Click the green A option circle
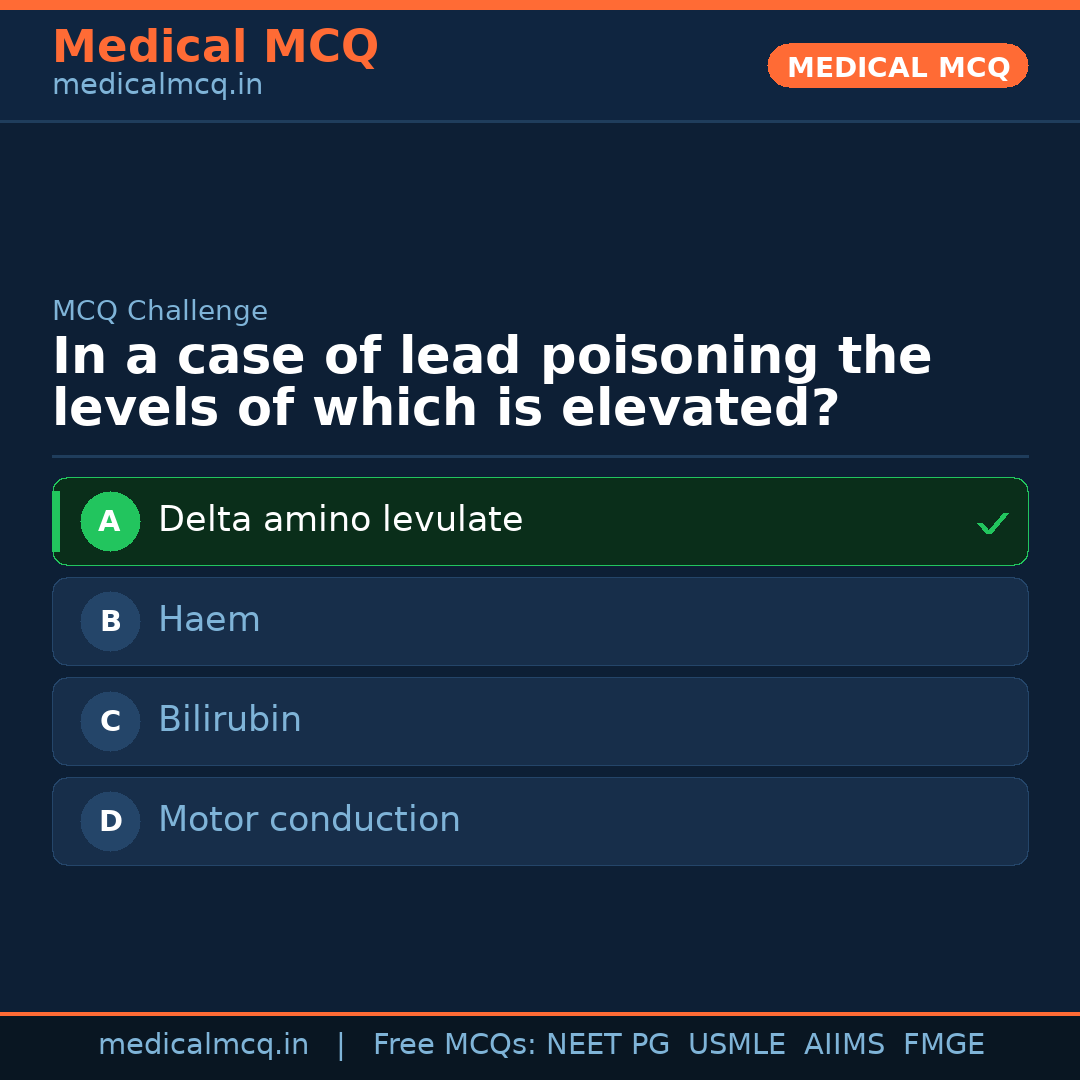Screen dimensions: 1080x1080 click(110, 521)
